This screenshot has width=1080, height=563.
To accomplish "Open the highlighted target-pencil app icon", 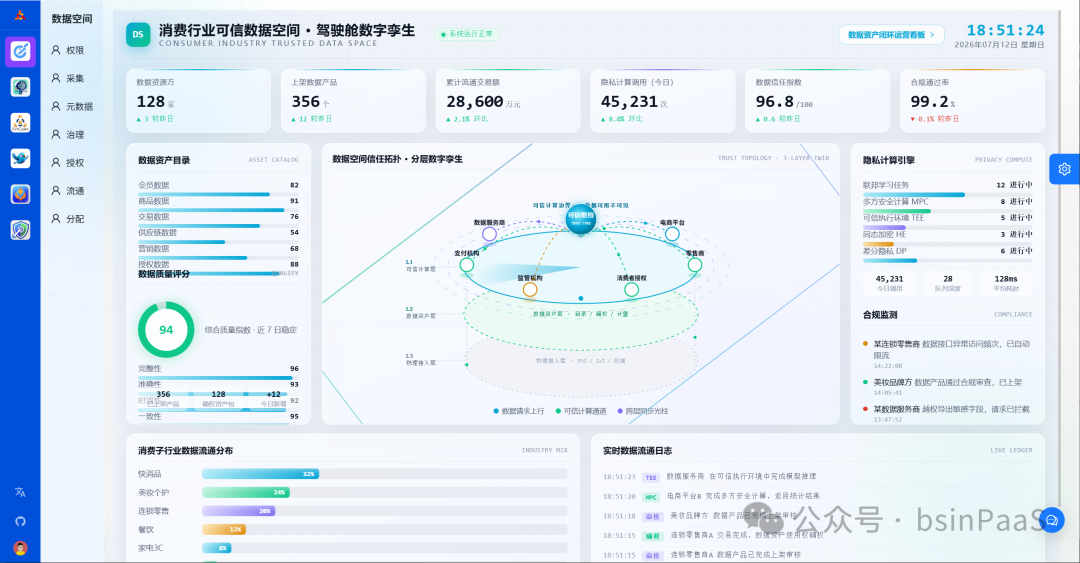I will tap(20, 51).
